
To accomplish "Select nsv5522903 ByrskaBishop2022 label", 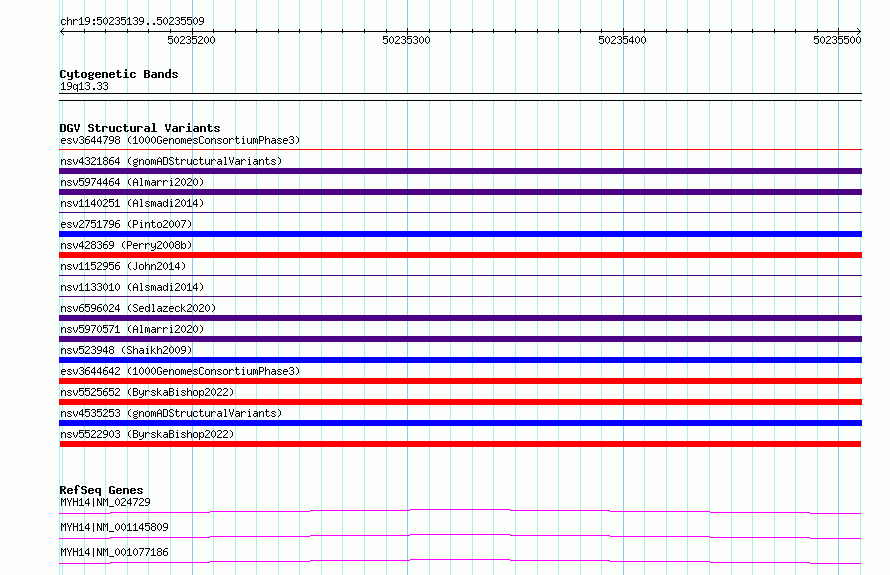I will tap(147, 434).
